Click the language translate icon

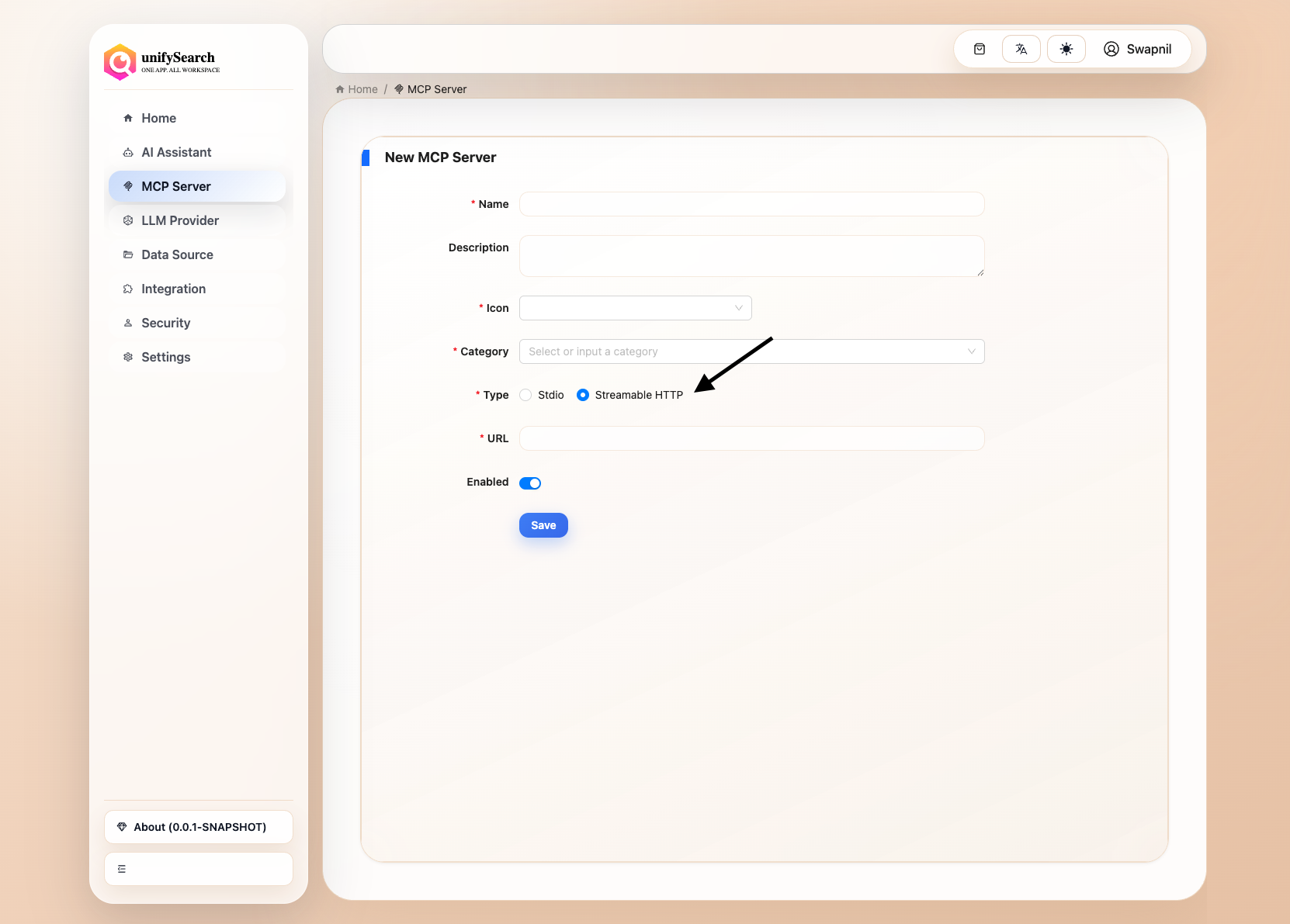point(1021,49)
